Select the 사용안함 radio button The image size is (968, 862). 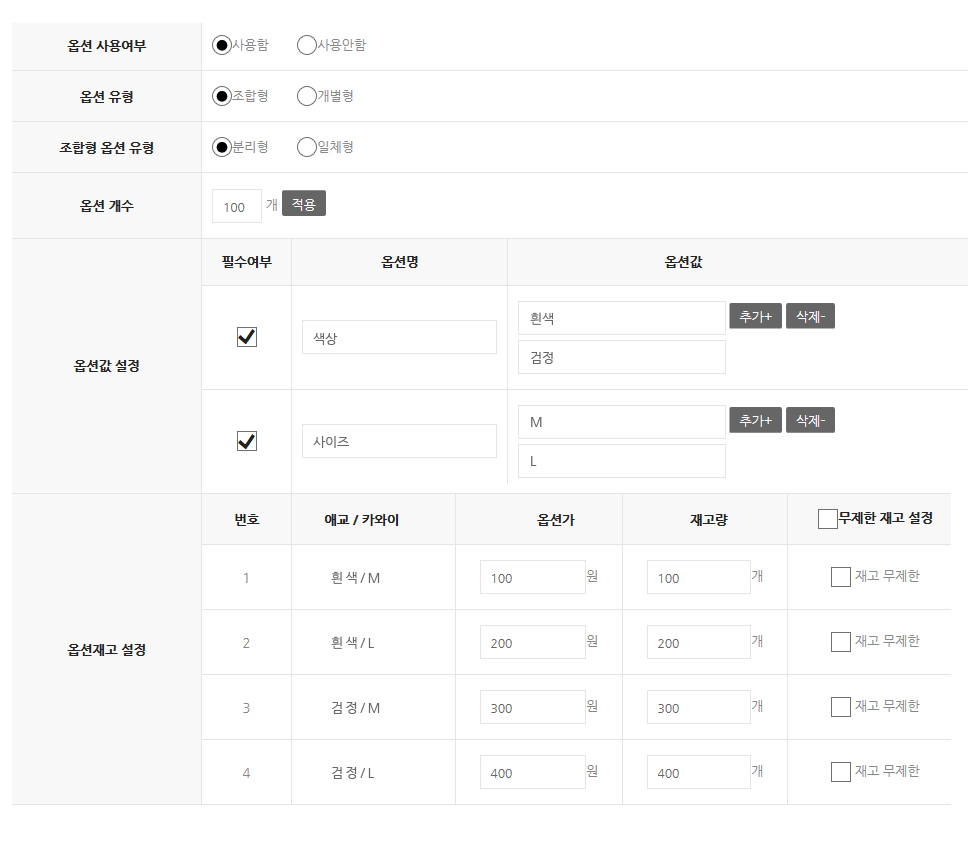click(307, 45)
